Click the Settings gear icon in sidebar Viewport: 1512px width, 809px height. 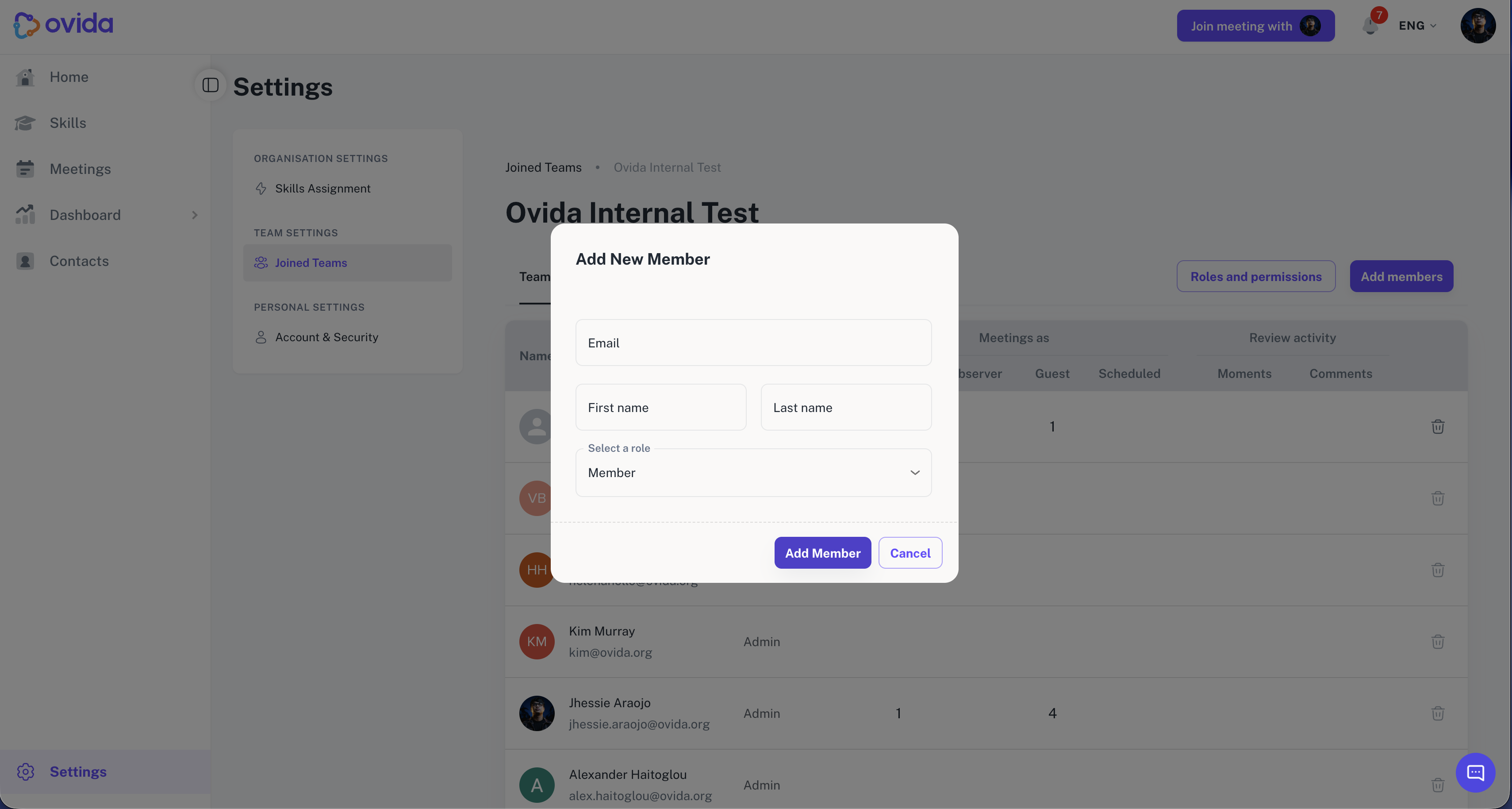pyautogui.click(x=25, y=771)
